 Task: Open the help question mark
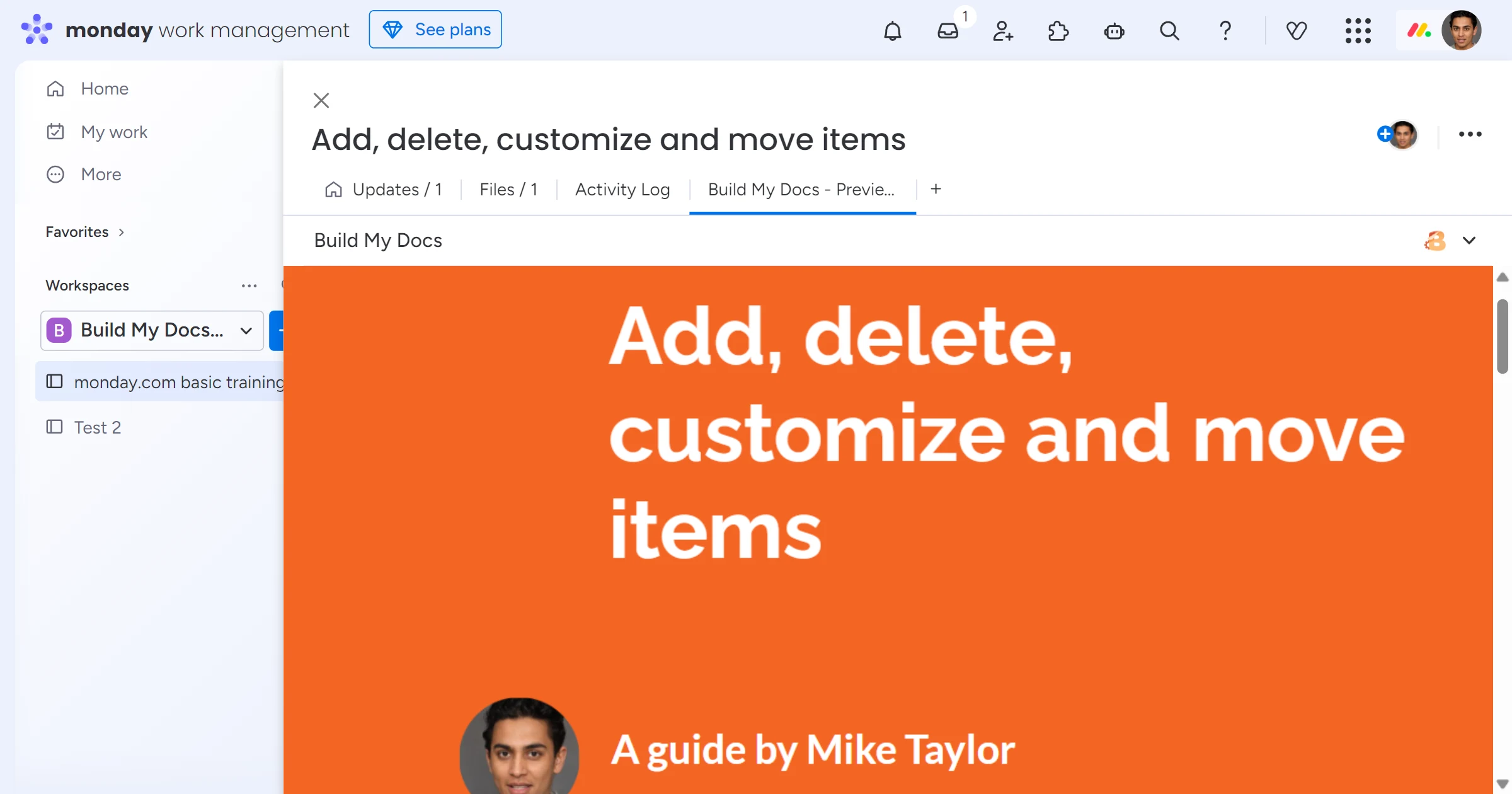(x=1225, y=30)
